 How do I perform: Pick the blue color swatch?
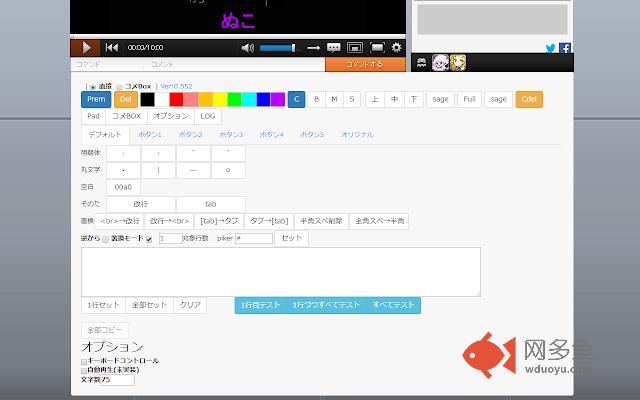click(x=263, y=100)
